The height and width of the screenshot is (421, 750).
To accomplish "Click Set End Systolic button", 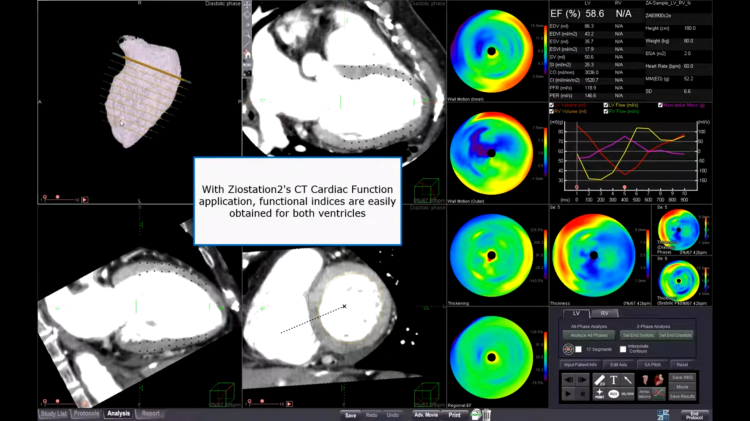I will click(x=638, y=335).
